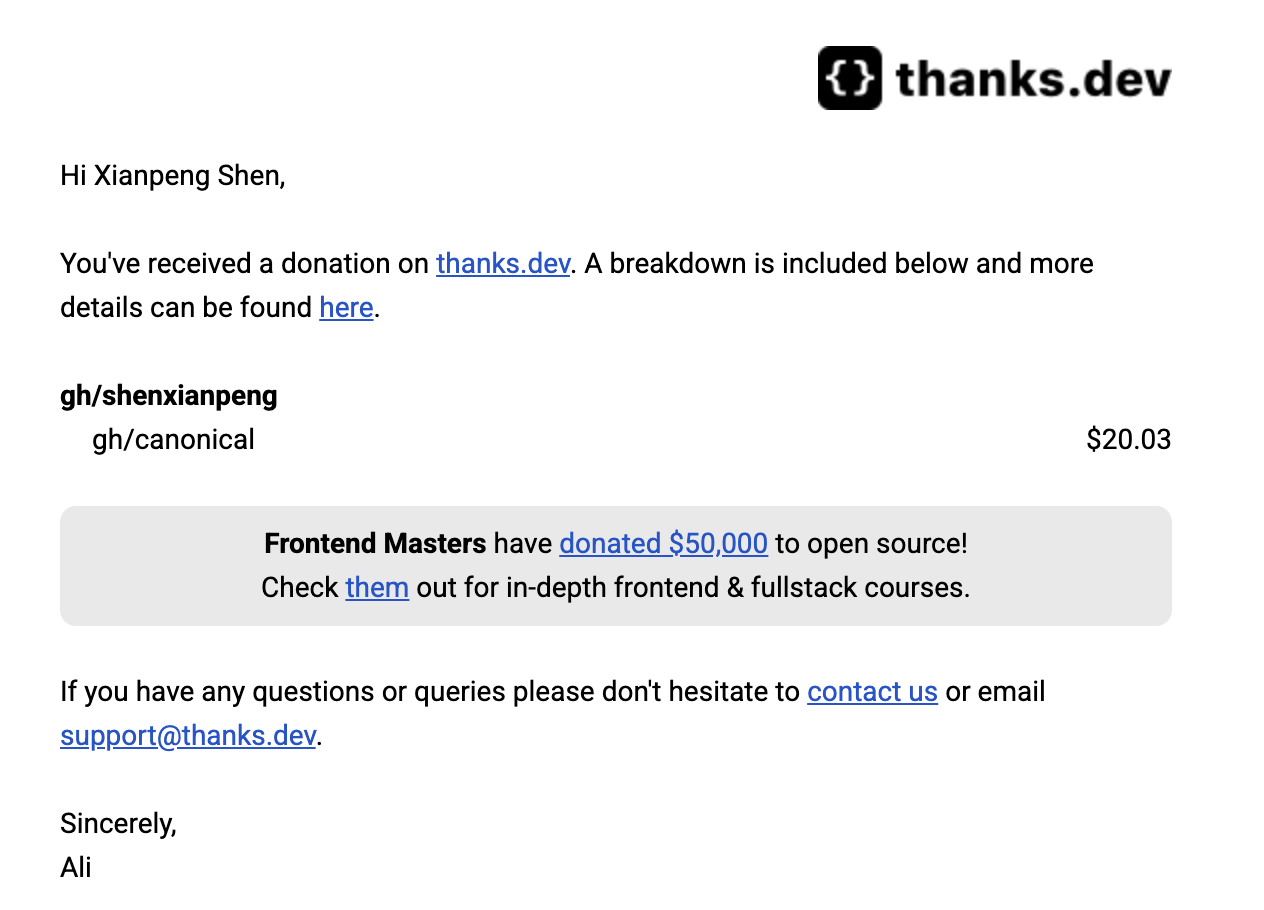Click the support@thanks.dev email link
Viewport: 1264px width, 910px height.
click(x=188, y=736)
